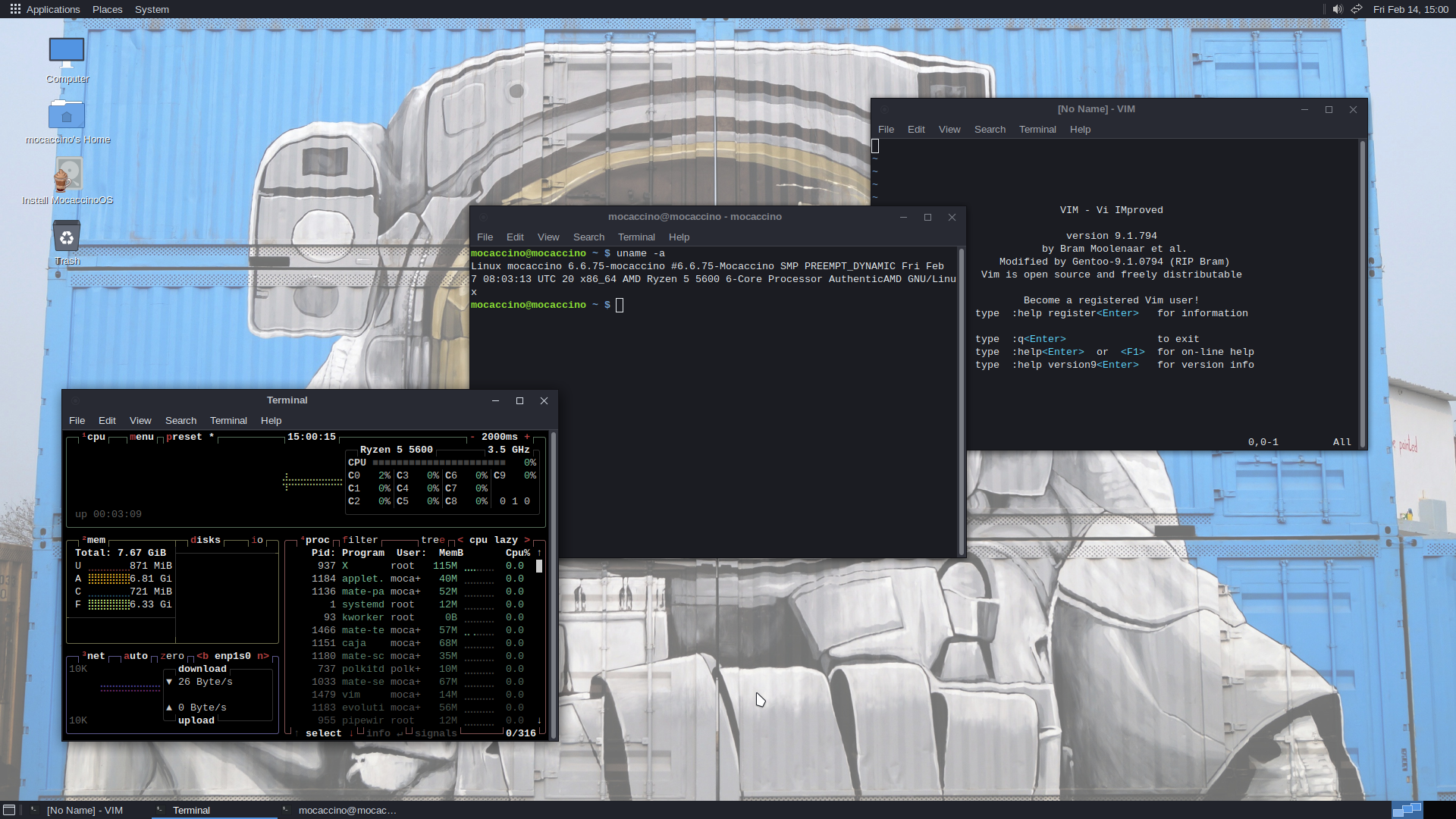Click the 'filter' field in btop proc box
This screenshot has height=819, width=1456.
click(x=360, y=540)
